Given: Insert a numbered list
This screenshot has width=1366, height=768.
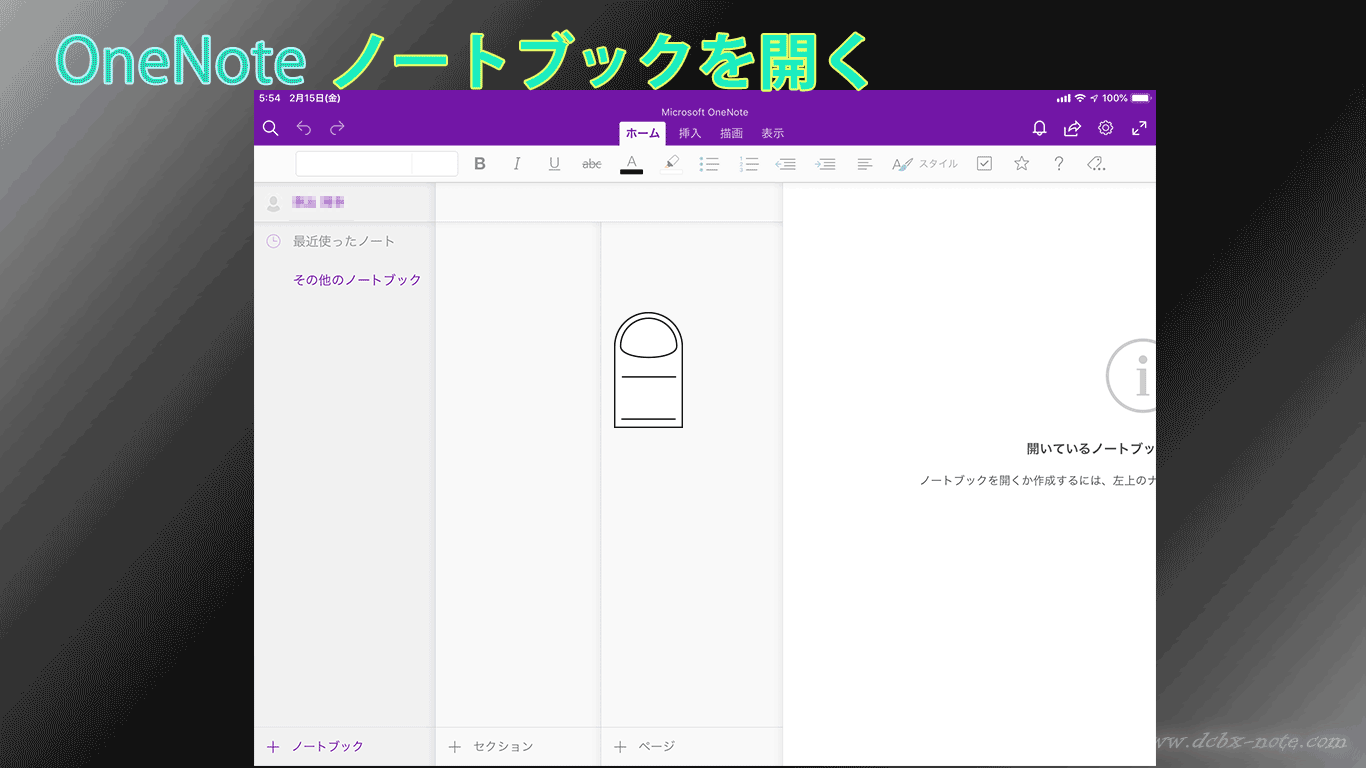Looking at the screenshot, I should 749,164.
